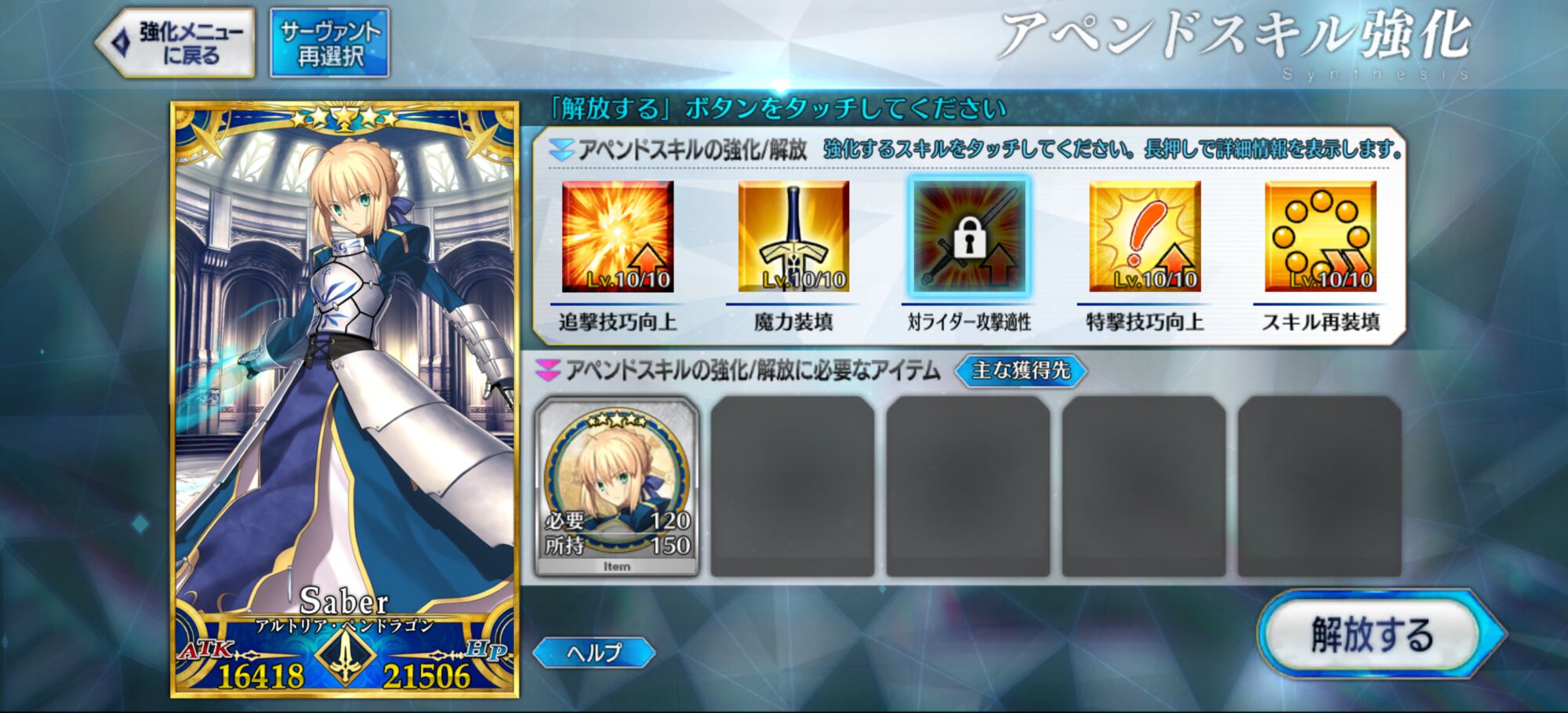
Task: Select the スキル再装填 orbs skill icon
Action: (1320, 236)
